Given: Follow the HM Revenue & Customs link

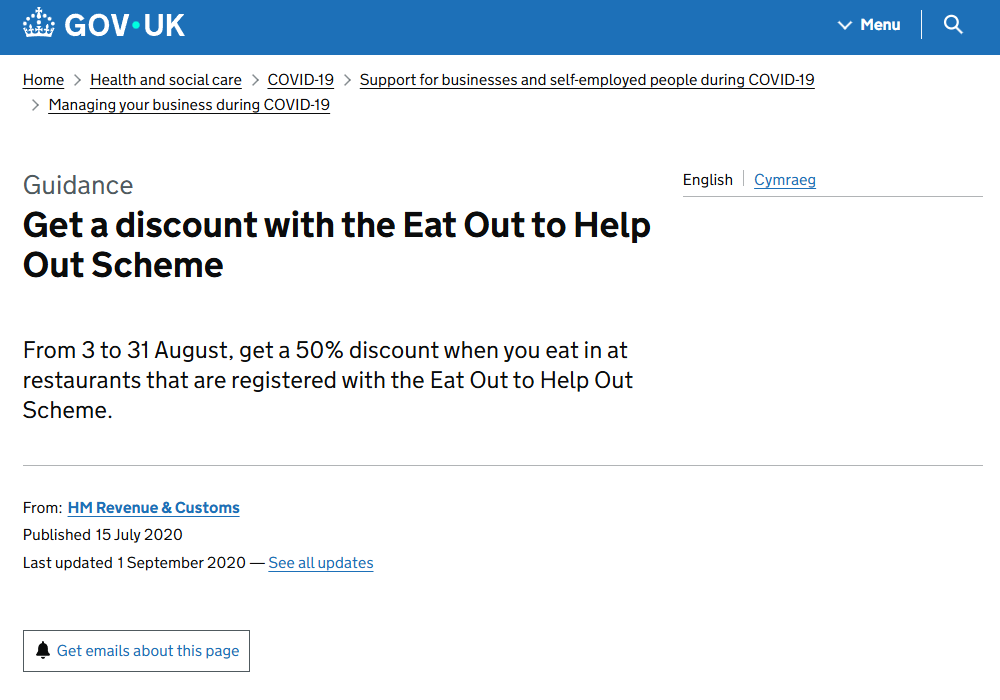Looking at the screenshot, I should pos(153,507).
